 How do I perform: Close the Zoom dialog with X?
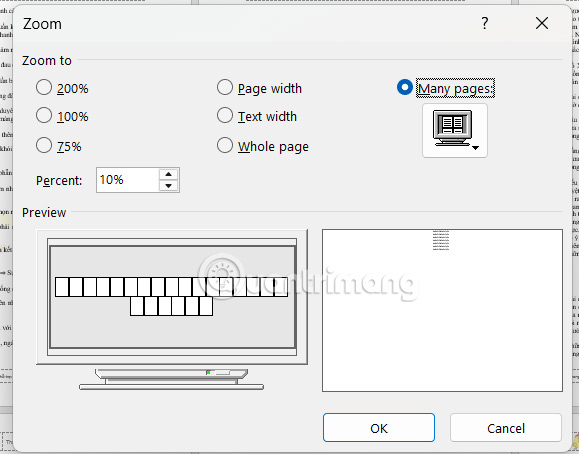(x=542, y=24)
